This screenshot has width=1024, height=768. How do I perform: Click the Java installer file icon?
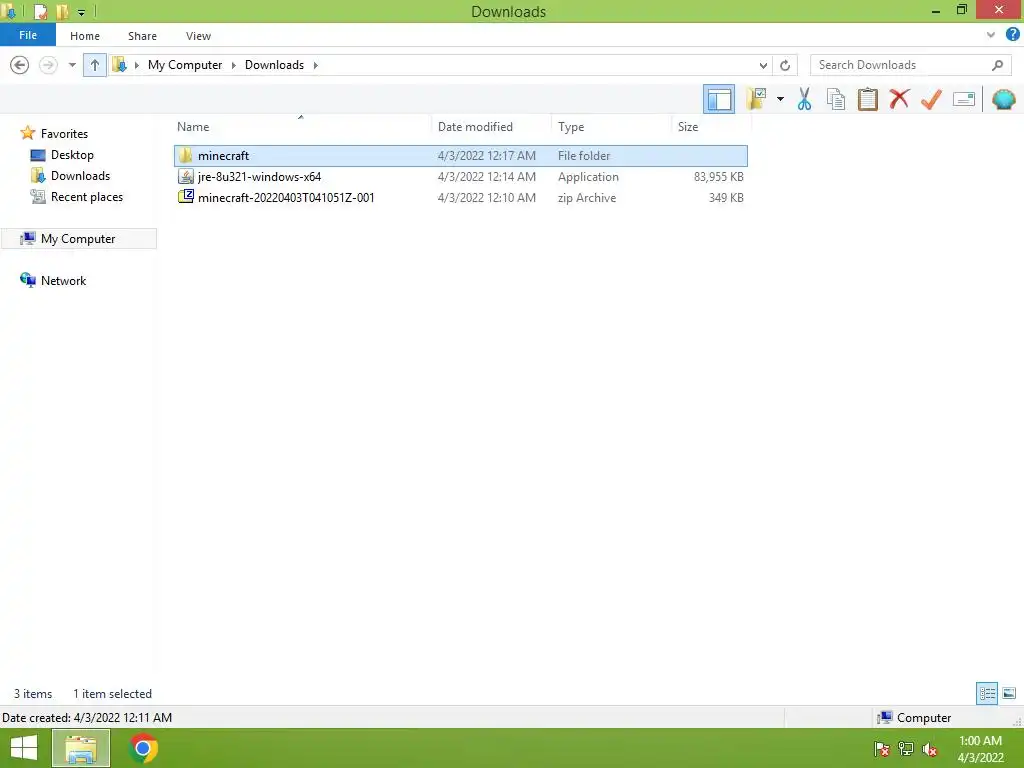[186, 176]
